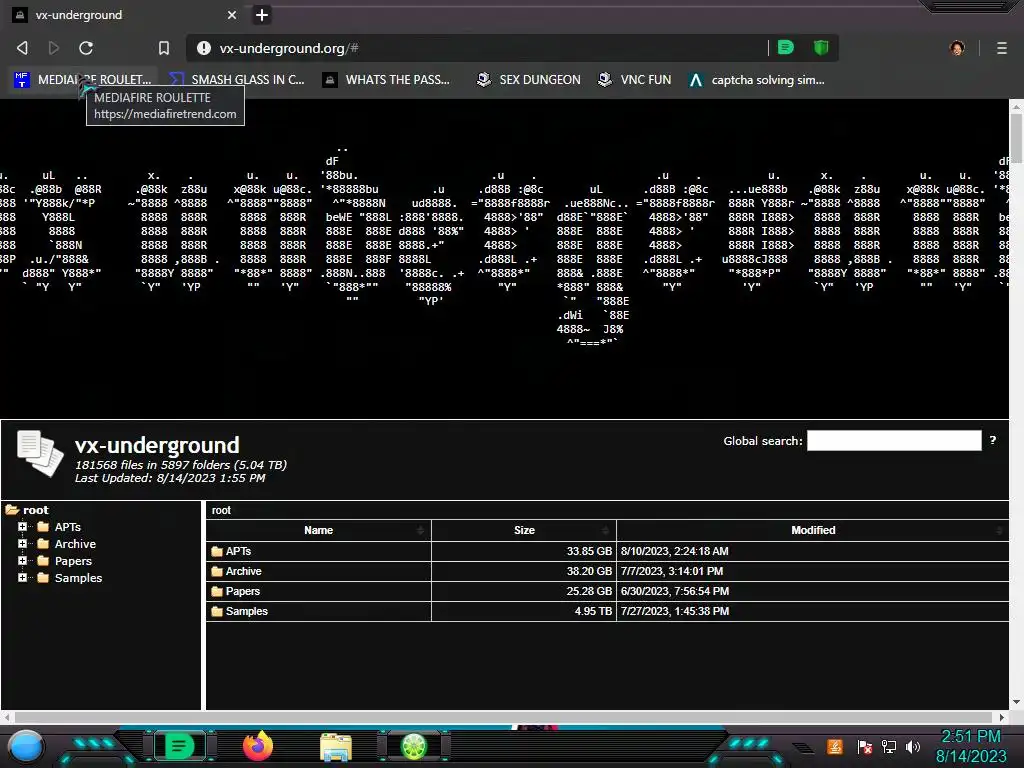This screenshot has width=1024, height=768.
Task: Open the VNC FUN bookmark
Action: tap(635, 80)
